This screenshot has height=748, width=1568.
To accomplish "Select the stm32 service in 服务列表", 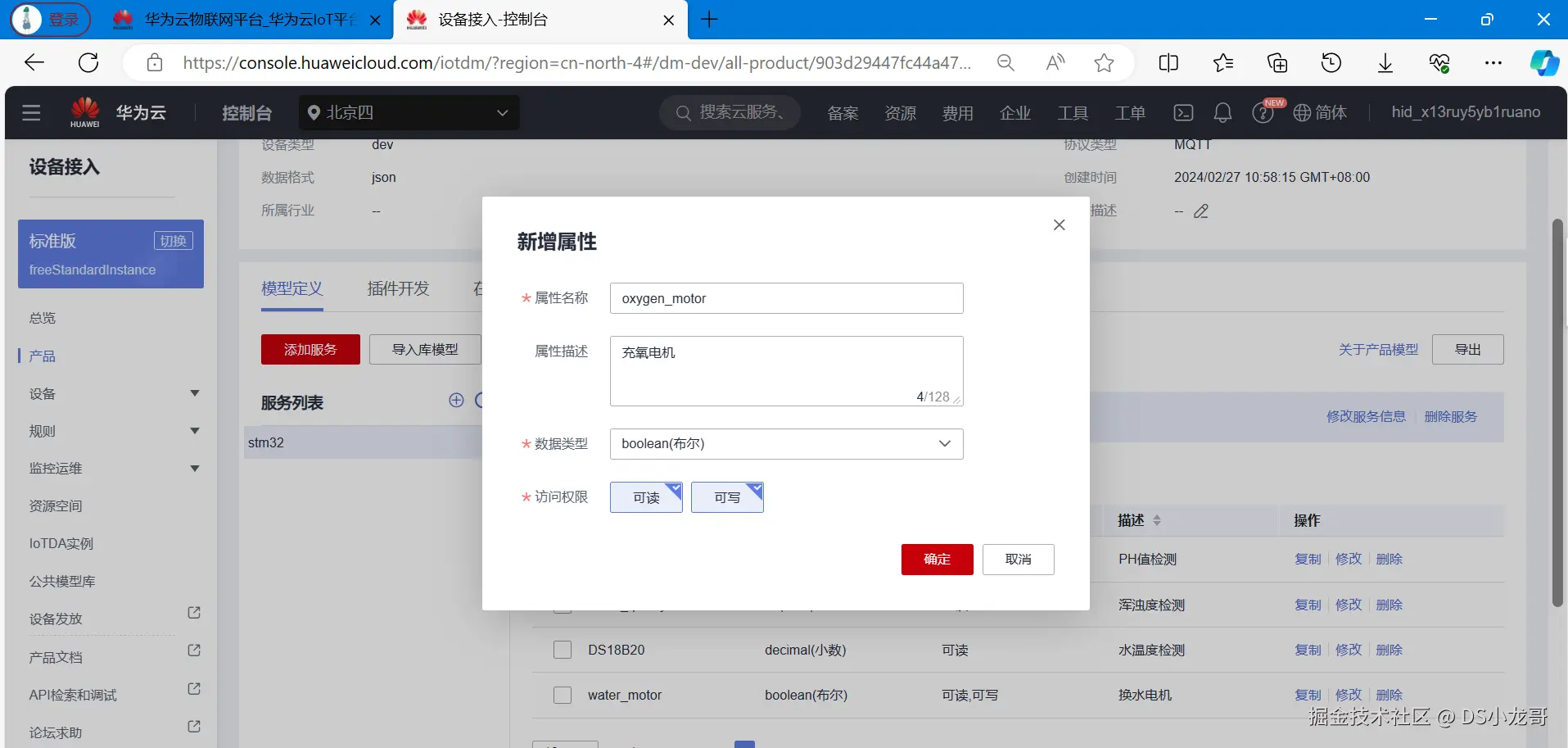I will pyautogui.click(x=363, y=442).
